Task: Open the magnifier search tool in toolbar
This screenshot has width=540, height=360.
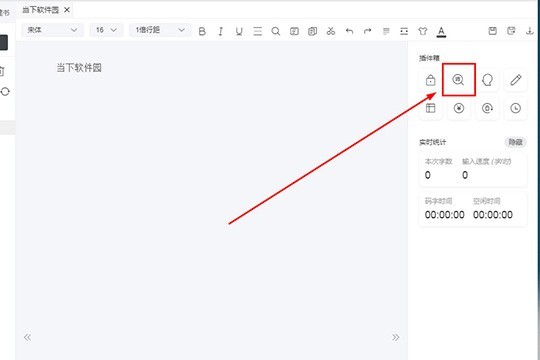Action: 276,31
